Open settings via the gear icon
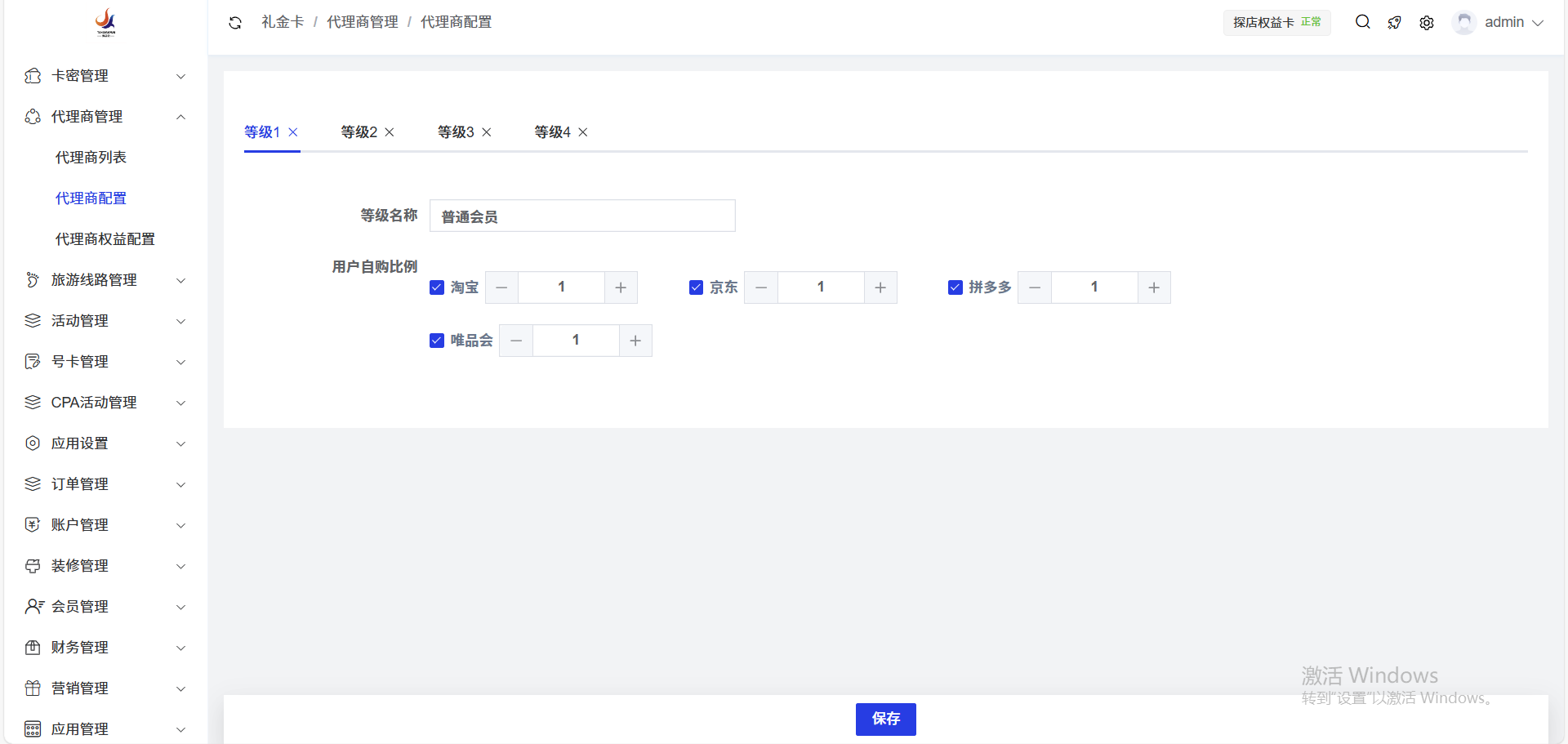The image size is (1568, 744). click(1426, 23)
